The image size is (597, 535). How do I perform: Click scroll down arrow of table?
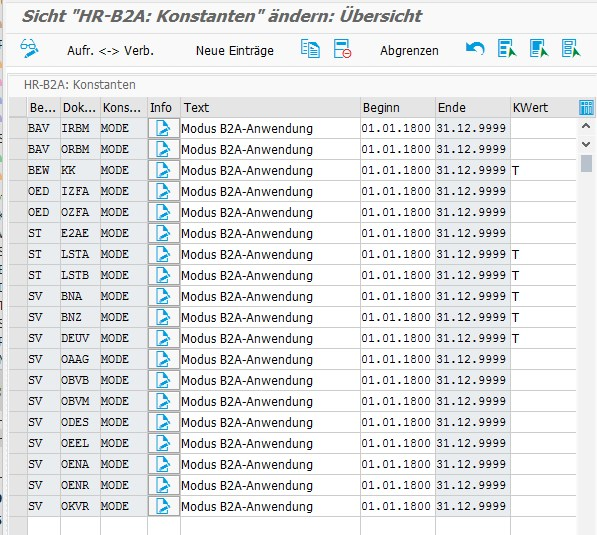pos(586,144)
